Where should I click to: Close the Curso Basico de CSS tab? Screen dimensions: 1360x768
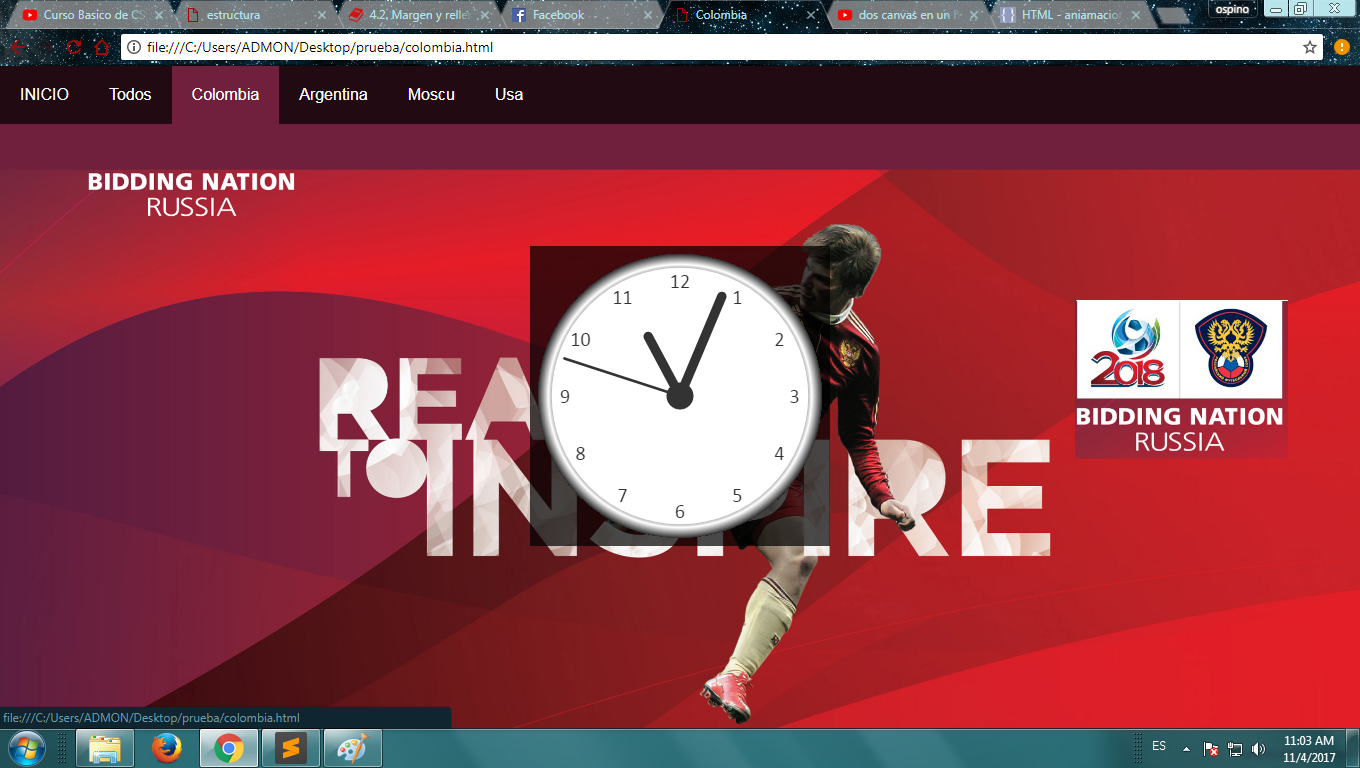158,15
